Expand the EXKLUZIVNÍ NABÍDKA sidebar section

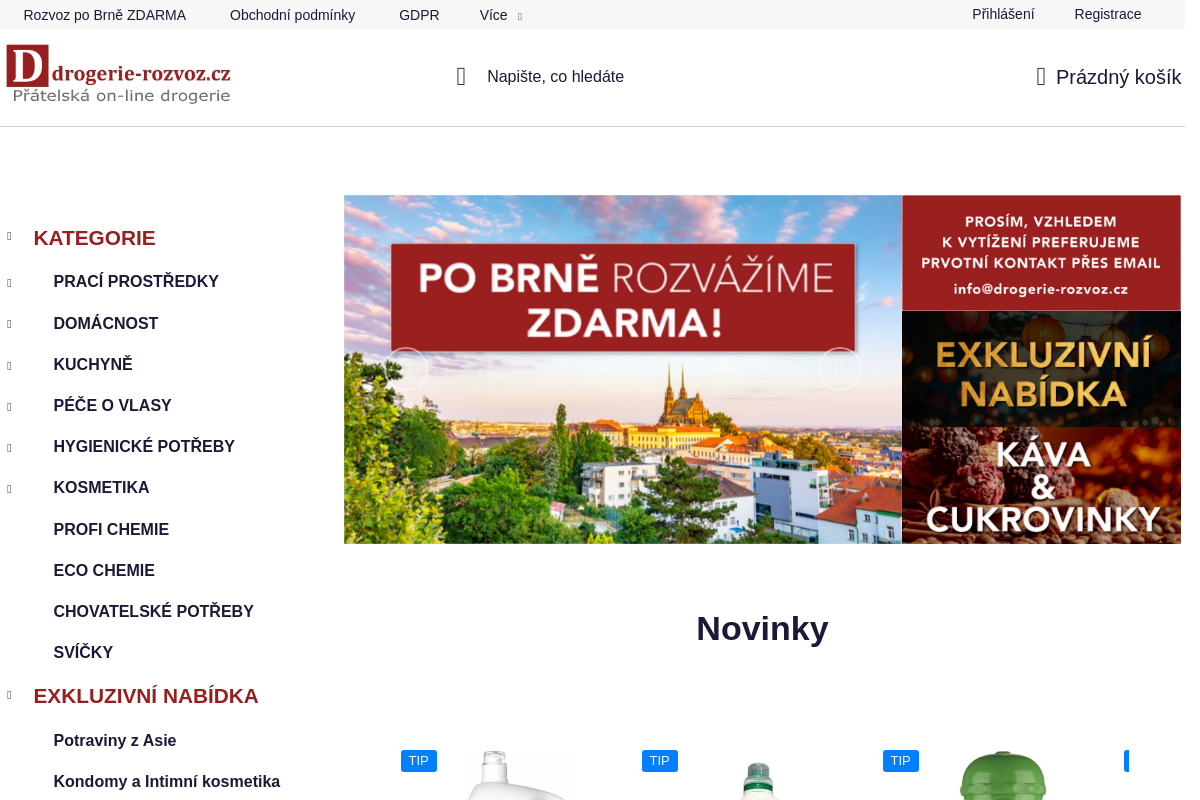click(9, 695)
